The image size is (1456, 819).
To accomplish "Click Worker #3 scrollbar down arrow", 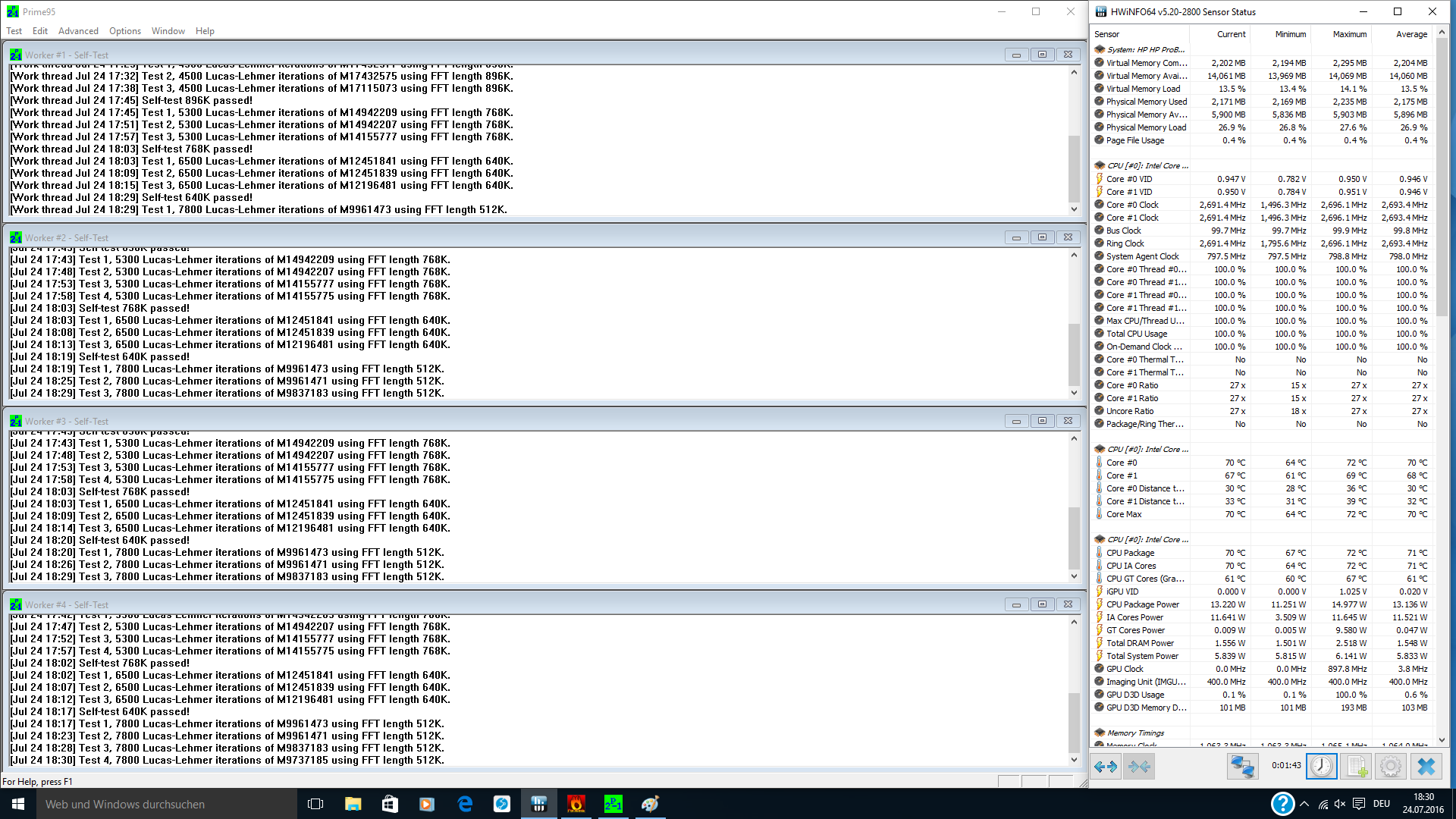I will [1074, 576].
